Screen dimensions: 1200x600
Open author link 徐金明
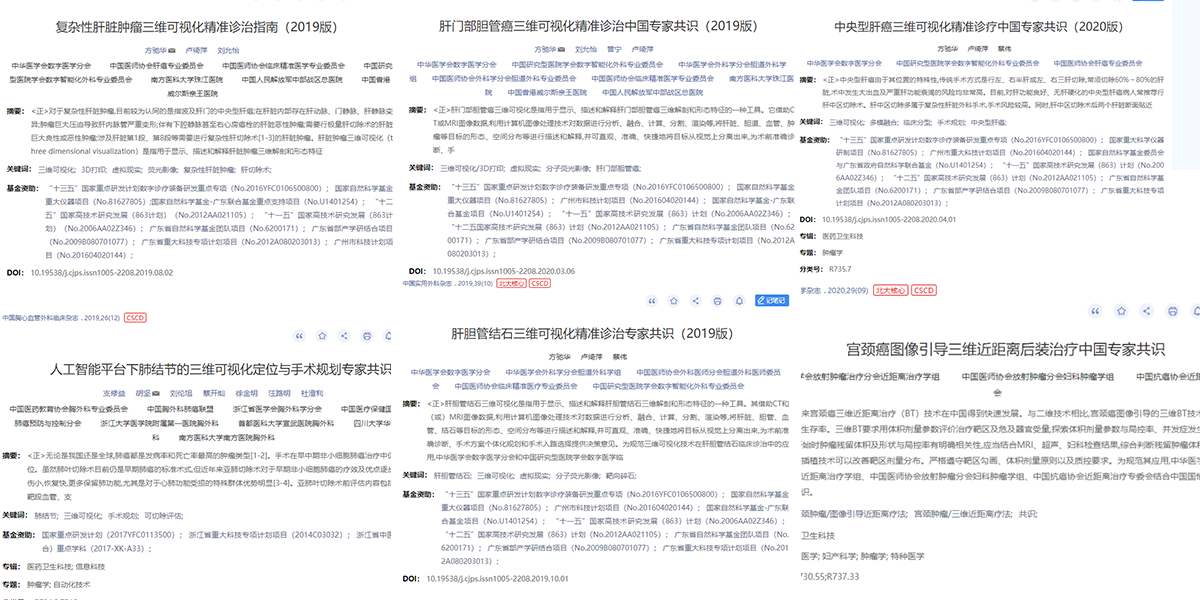[x=246, y=393]
